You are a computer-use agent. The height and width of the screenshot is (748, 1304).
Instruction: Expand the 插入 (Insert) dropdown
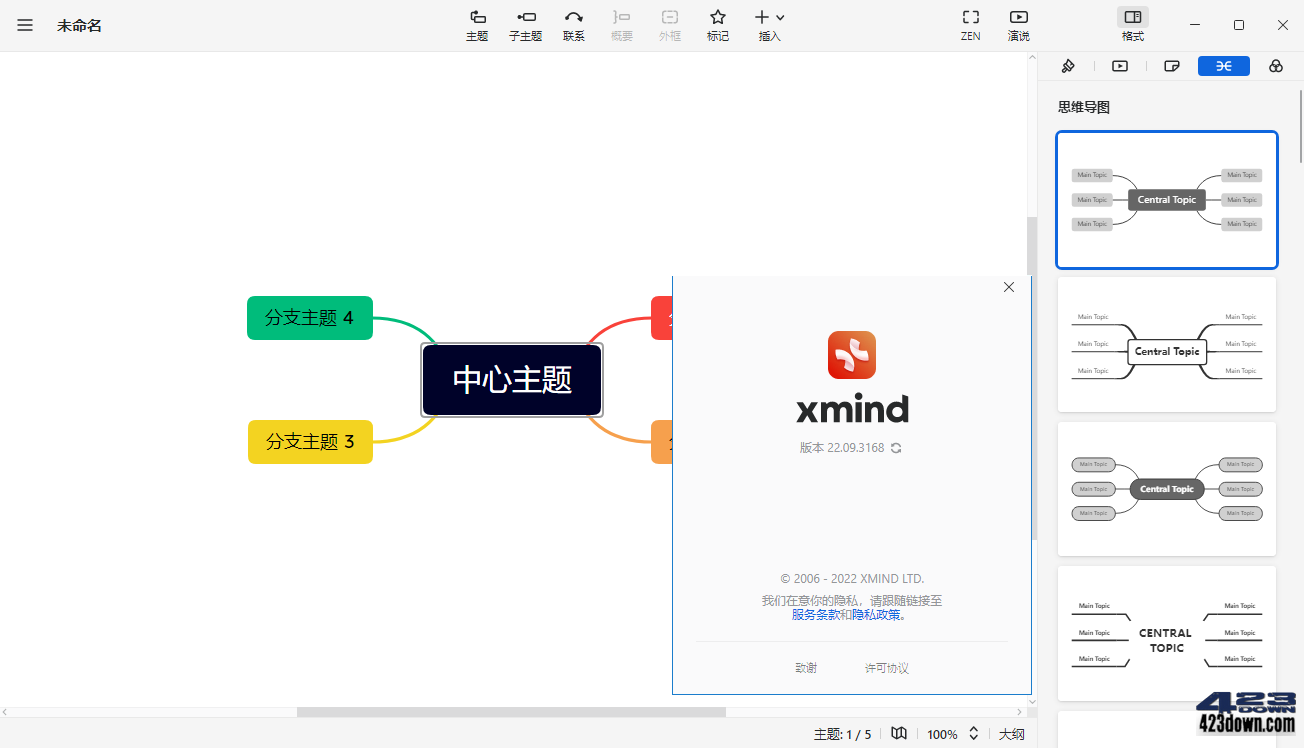(x=778, y=19)
